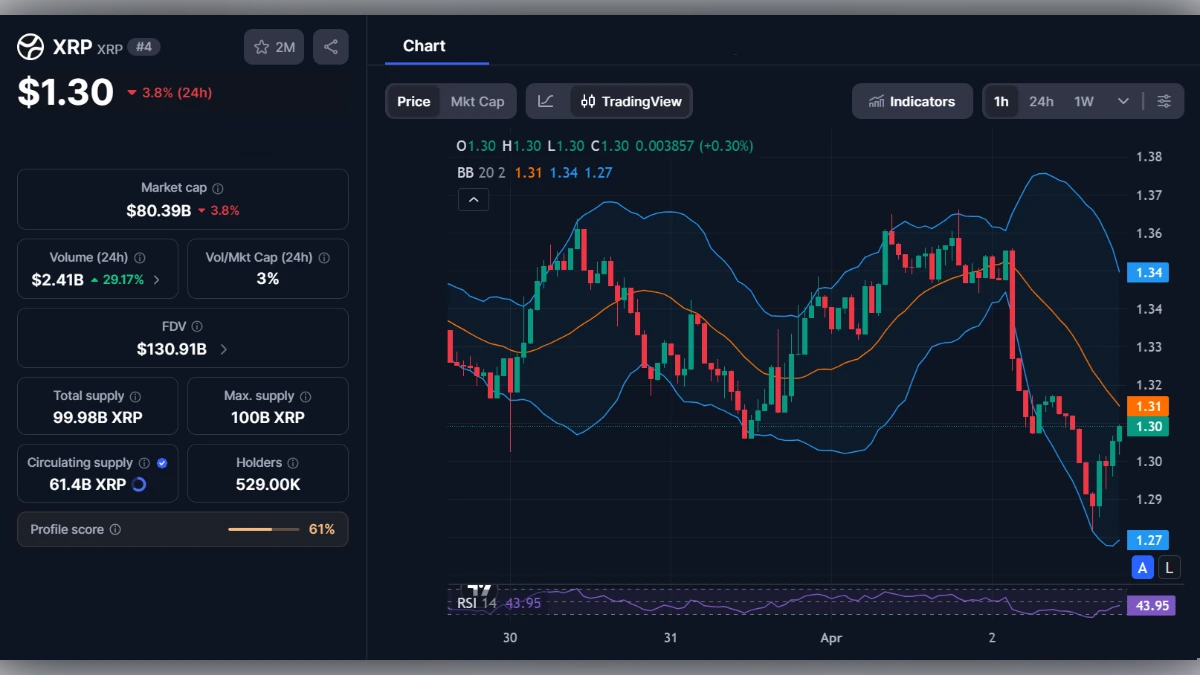This screenshot has height=675, width=1200.
Task: Click the Profile score progress bar
Action: 263,530
